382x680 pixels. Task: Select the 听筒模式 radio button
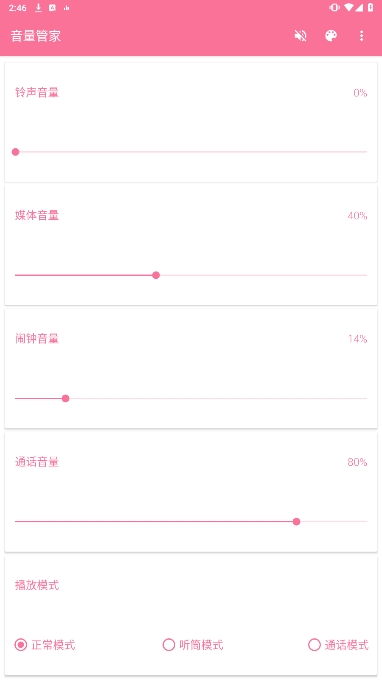tap(169, 645)
